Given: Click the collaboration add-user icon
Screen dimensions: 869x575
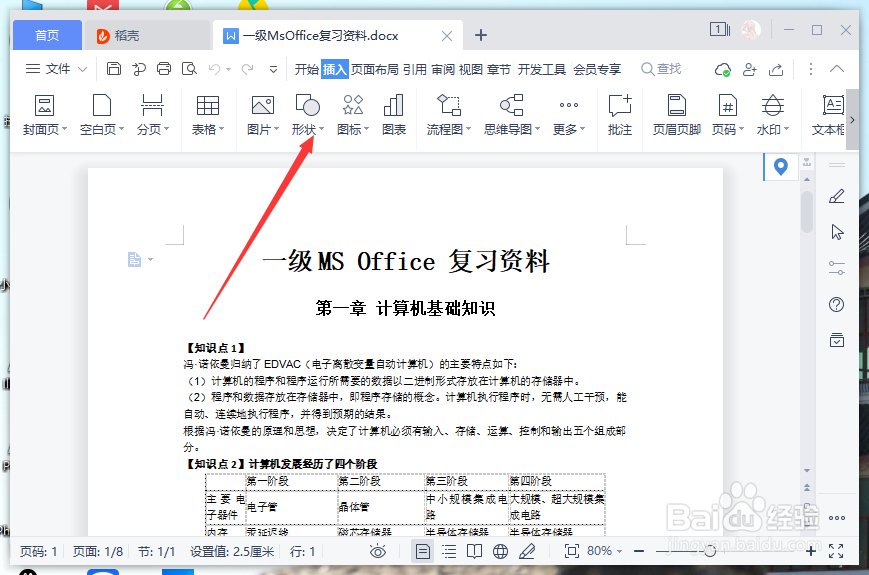Looking at the screenshot, I should [749, 69].
